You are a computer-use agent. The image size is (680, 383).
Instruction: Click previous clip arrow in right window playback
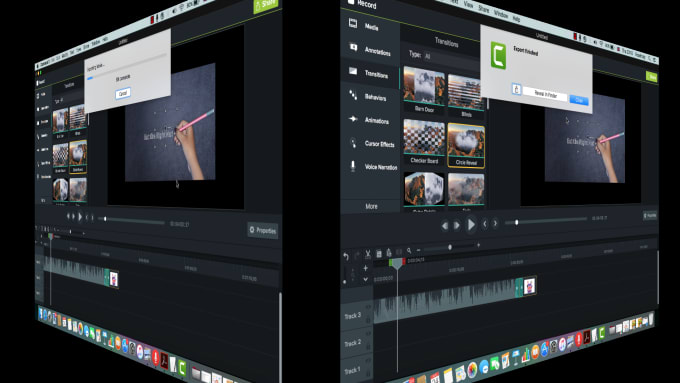point(485,224)
